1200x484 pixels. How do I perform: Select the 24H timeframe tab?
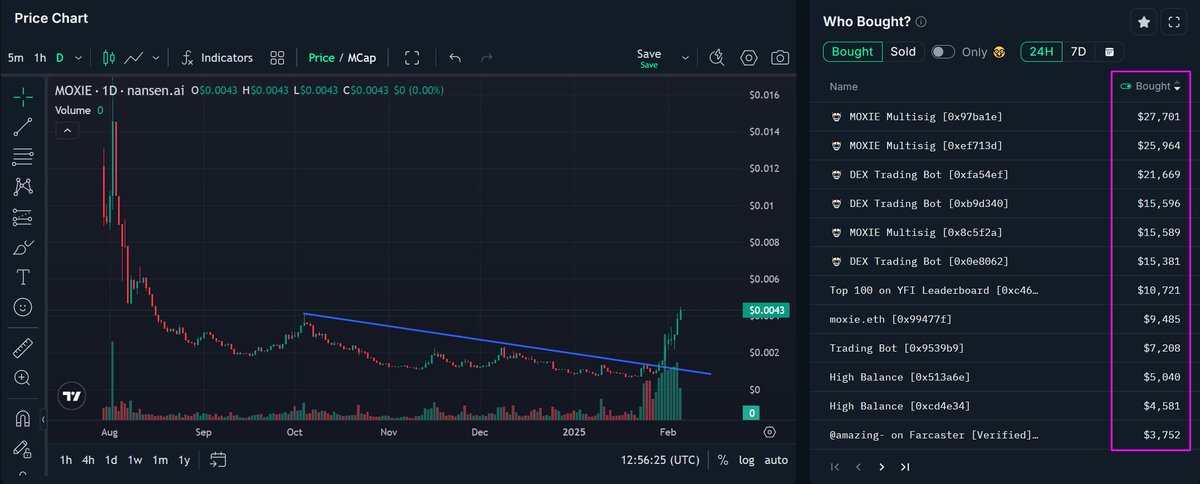pyautogui.click(x=1041, y=51)
